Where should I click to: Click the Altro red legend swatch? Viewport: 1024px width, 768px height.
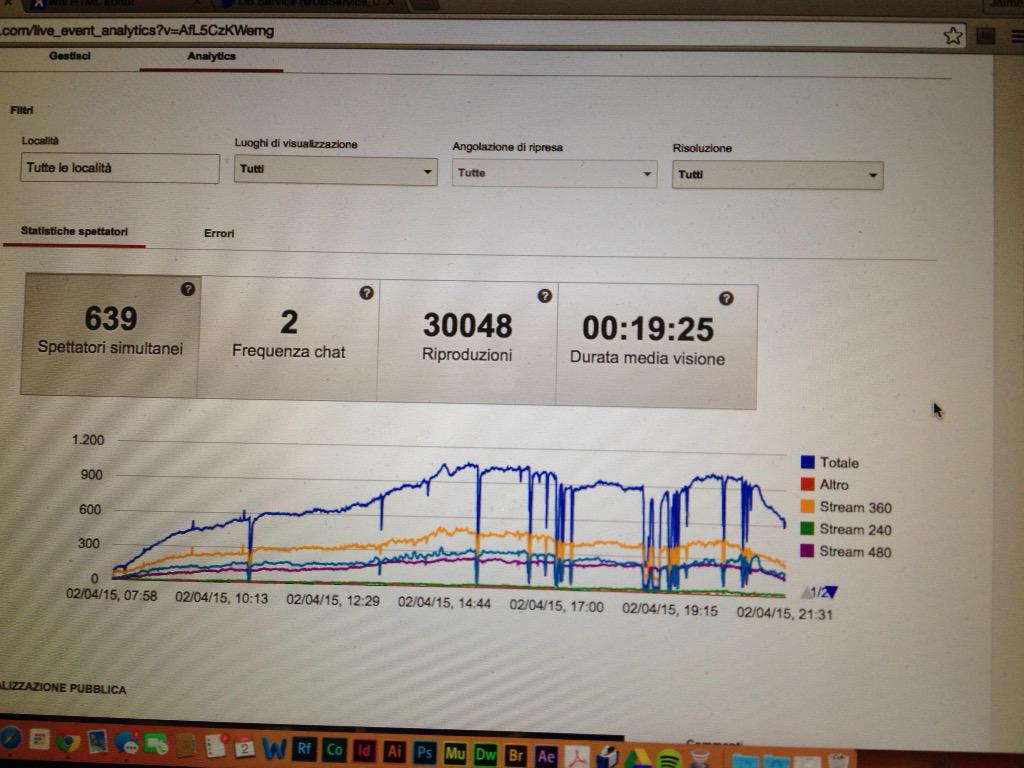(x=807, y=484)
